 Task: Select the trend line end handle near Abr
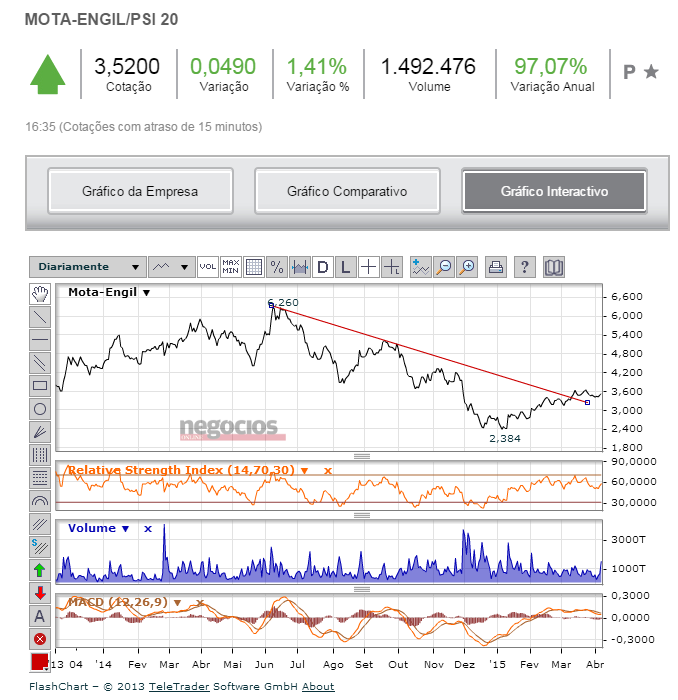coord(587,403)
